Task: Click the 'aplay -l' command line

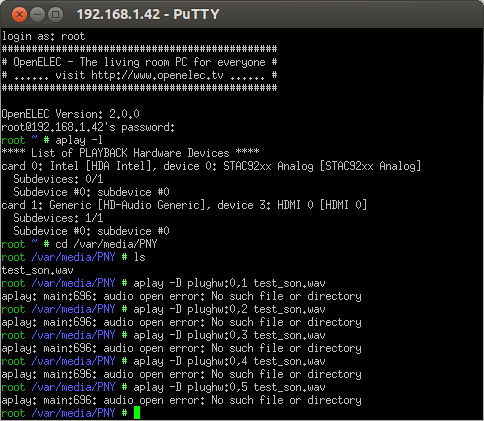Action: coord(79,140)
